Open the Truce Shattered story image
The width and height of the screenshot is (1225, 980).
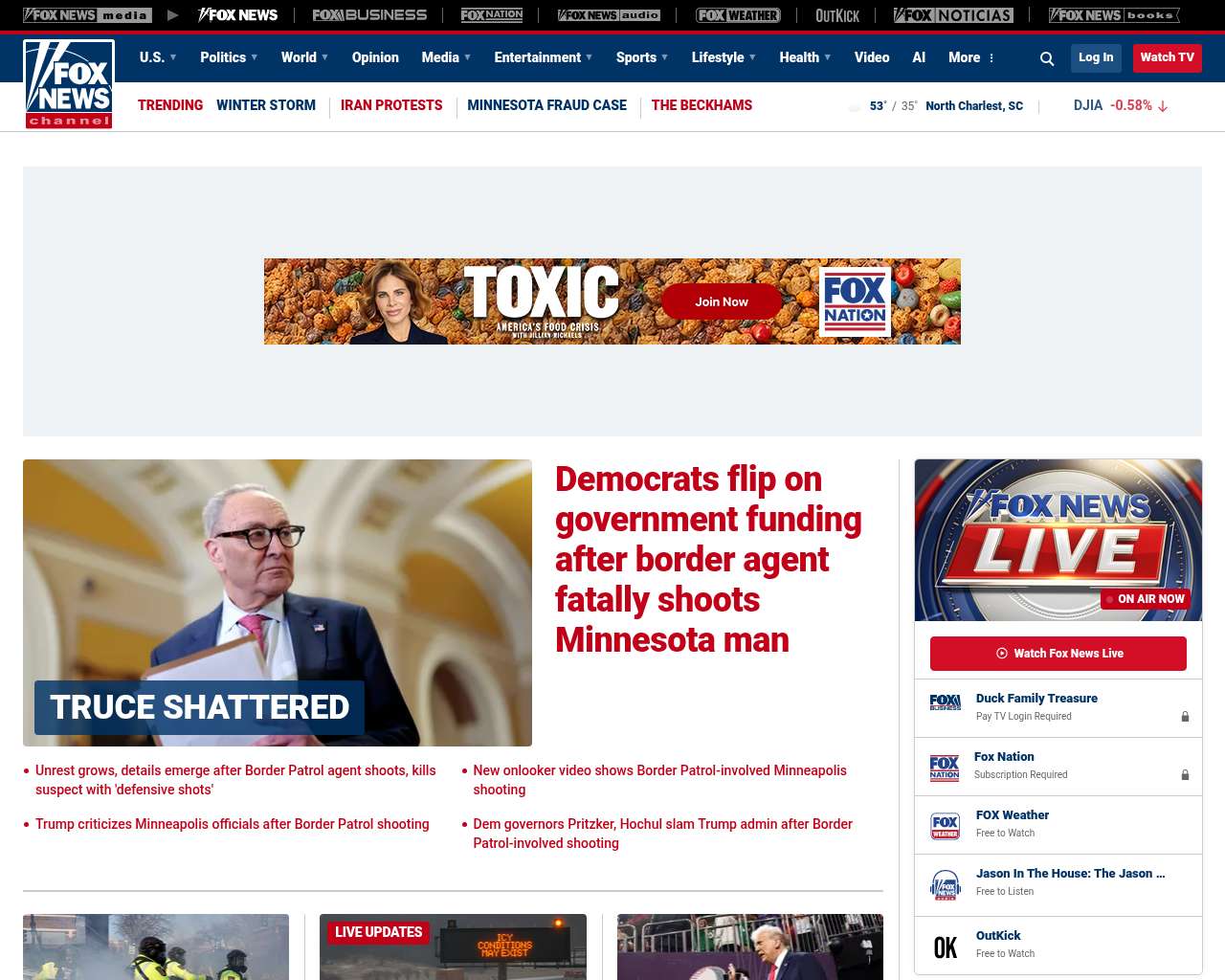click(278, 602)
